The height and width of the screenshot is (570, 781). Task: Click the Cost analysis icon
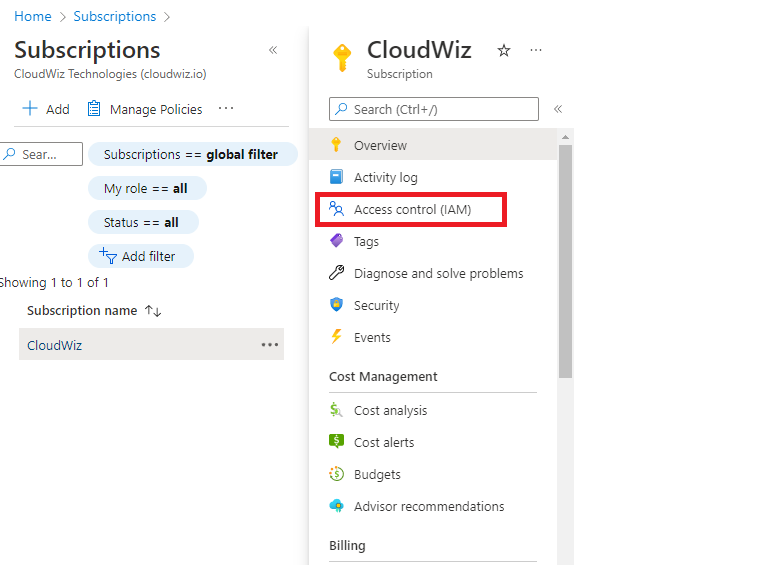(337, 411)
